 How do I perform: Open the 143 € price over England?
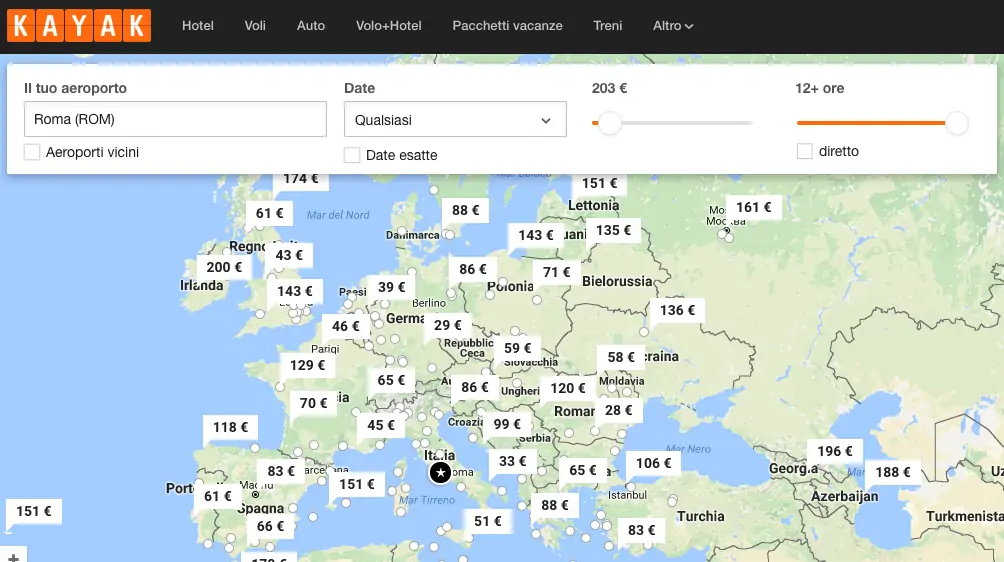(295, 291)
